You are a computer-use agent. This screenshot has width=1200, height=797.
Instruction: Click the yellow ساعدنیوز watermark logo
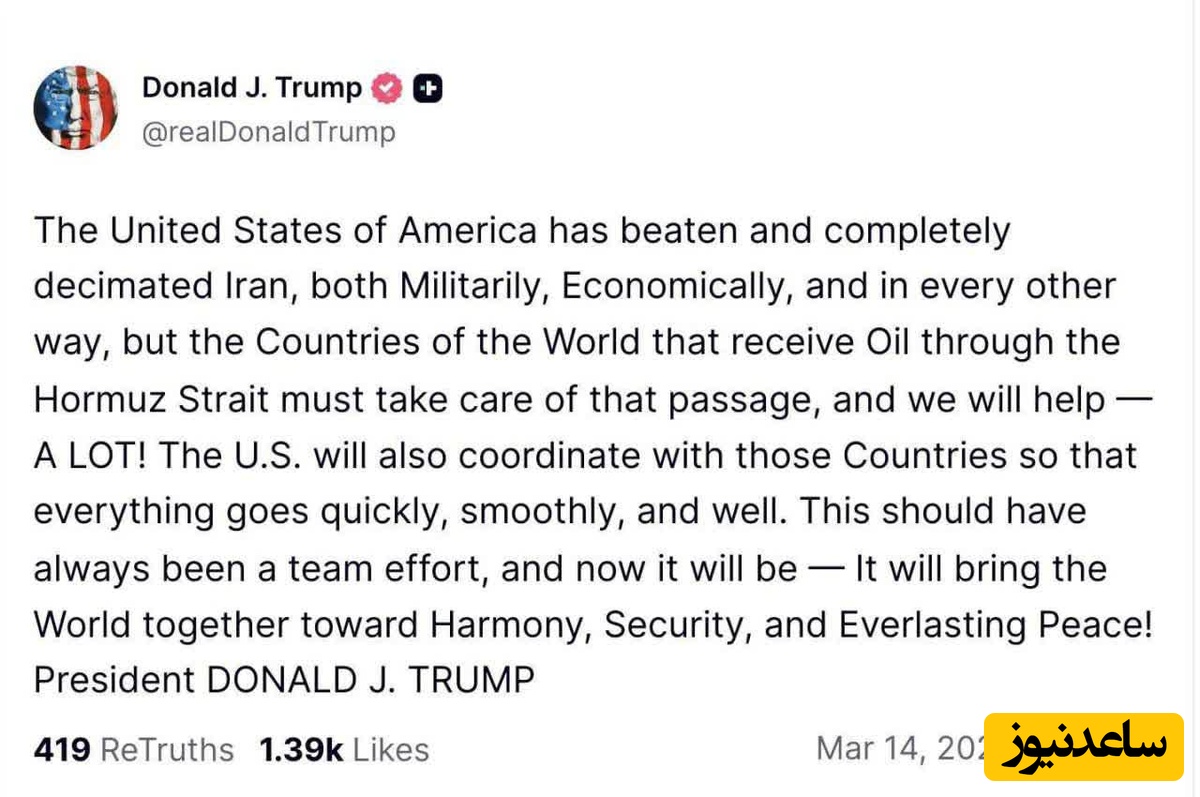(1085, 746)
